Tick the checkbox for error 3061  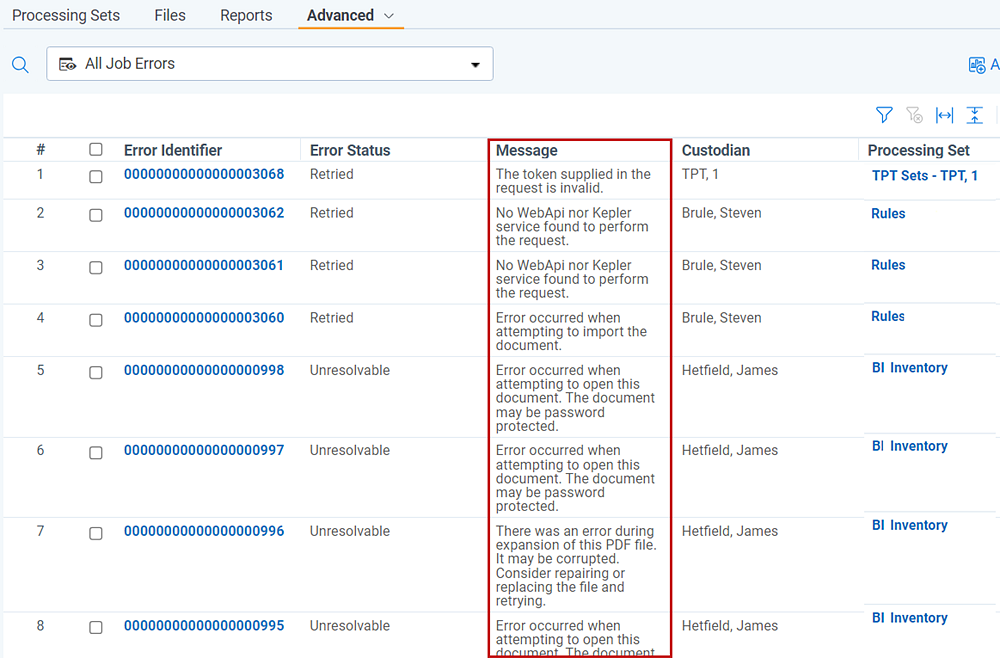(96, 267)
